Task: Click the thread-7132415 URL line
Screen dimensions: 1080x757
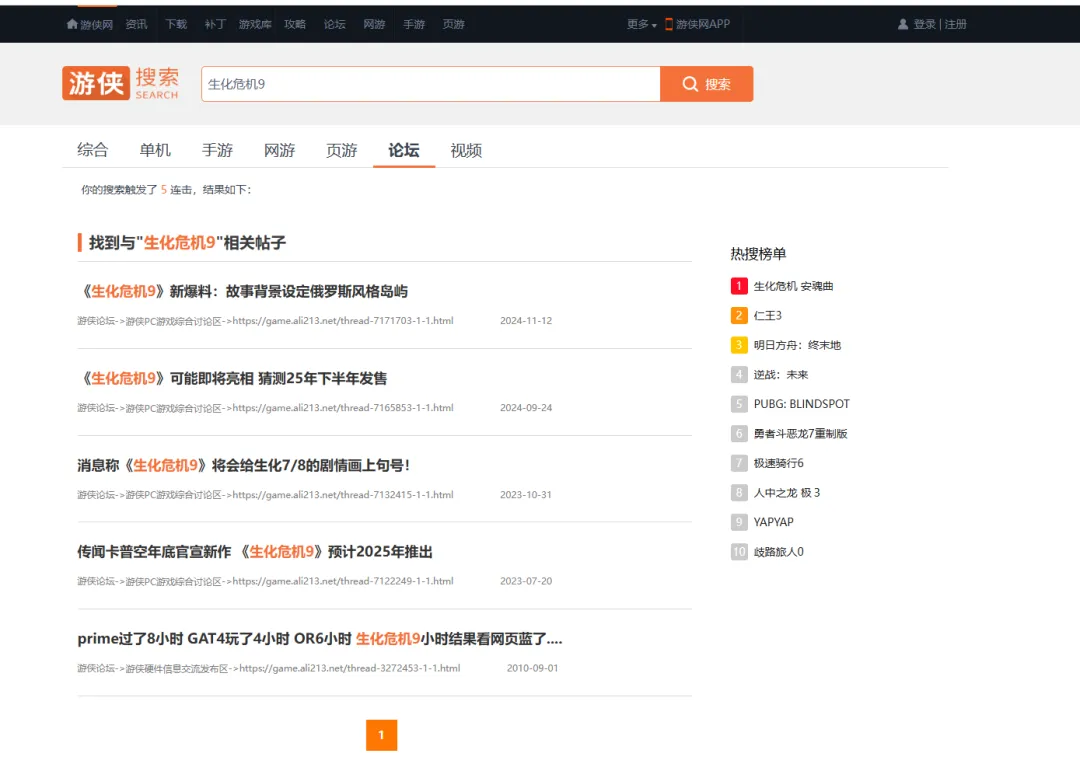Action: tap(265, 495)
